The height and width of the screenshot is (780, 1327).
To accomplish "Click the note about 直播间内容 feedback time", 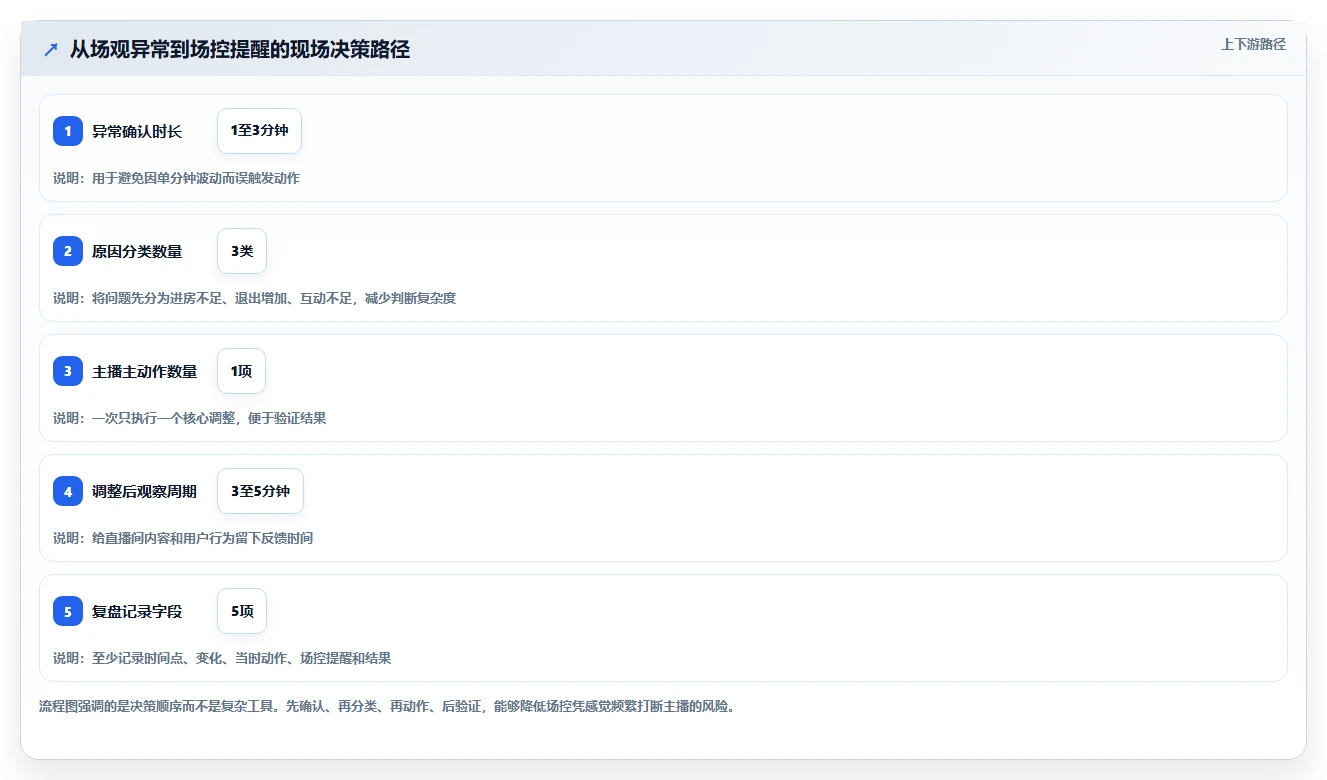I will coord(183,538).
